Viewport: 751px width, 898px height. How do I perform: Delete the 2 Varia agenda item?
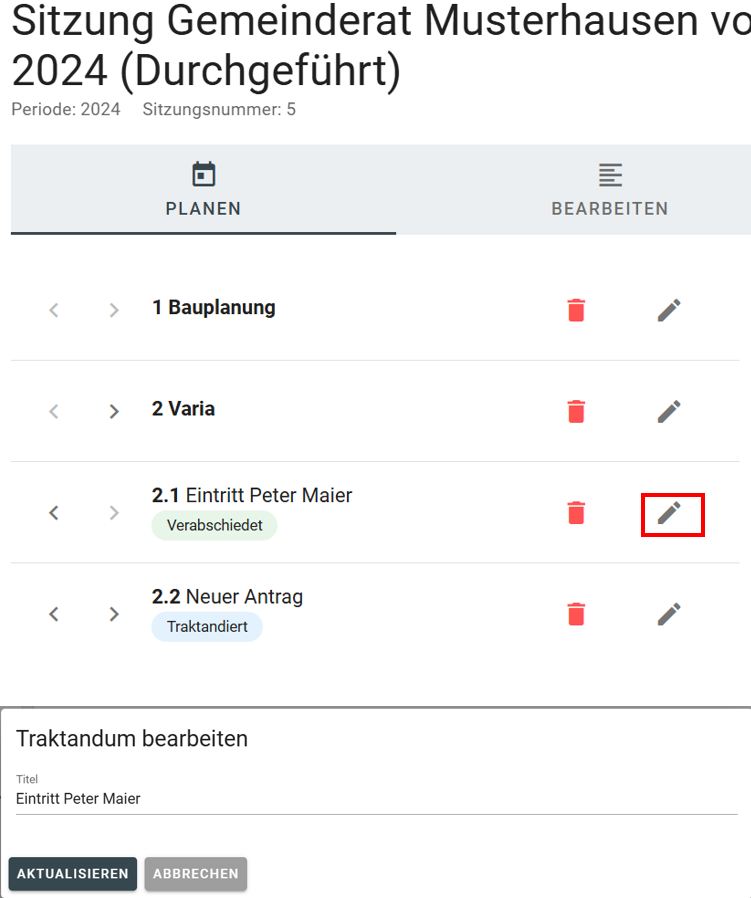tap(576, 411)
